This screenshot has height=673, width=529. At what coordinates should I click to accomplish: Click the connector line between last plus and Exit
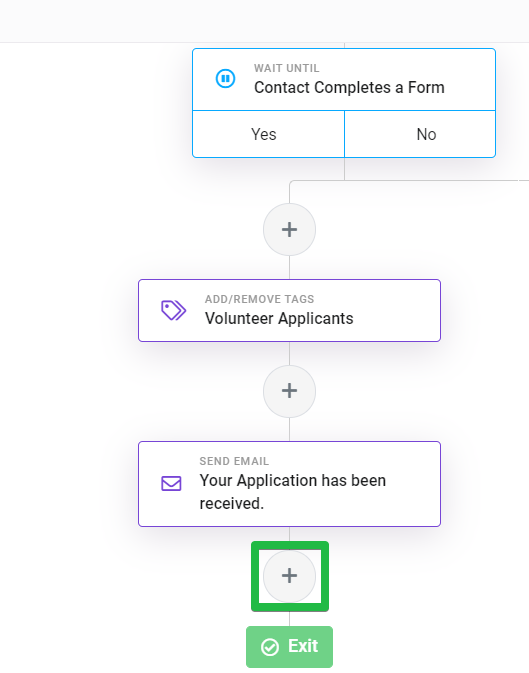(x=289, y=618)
